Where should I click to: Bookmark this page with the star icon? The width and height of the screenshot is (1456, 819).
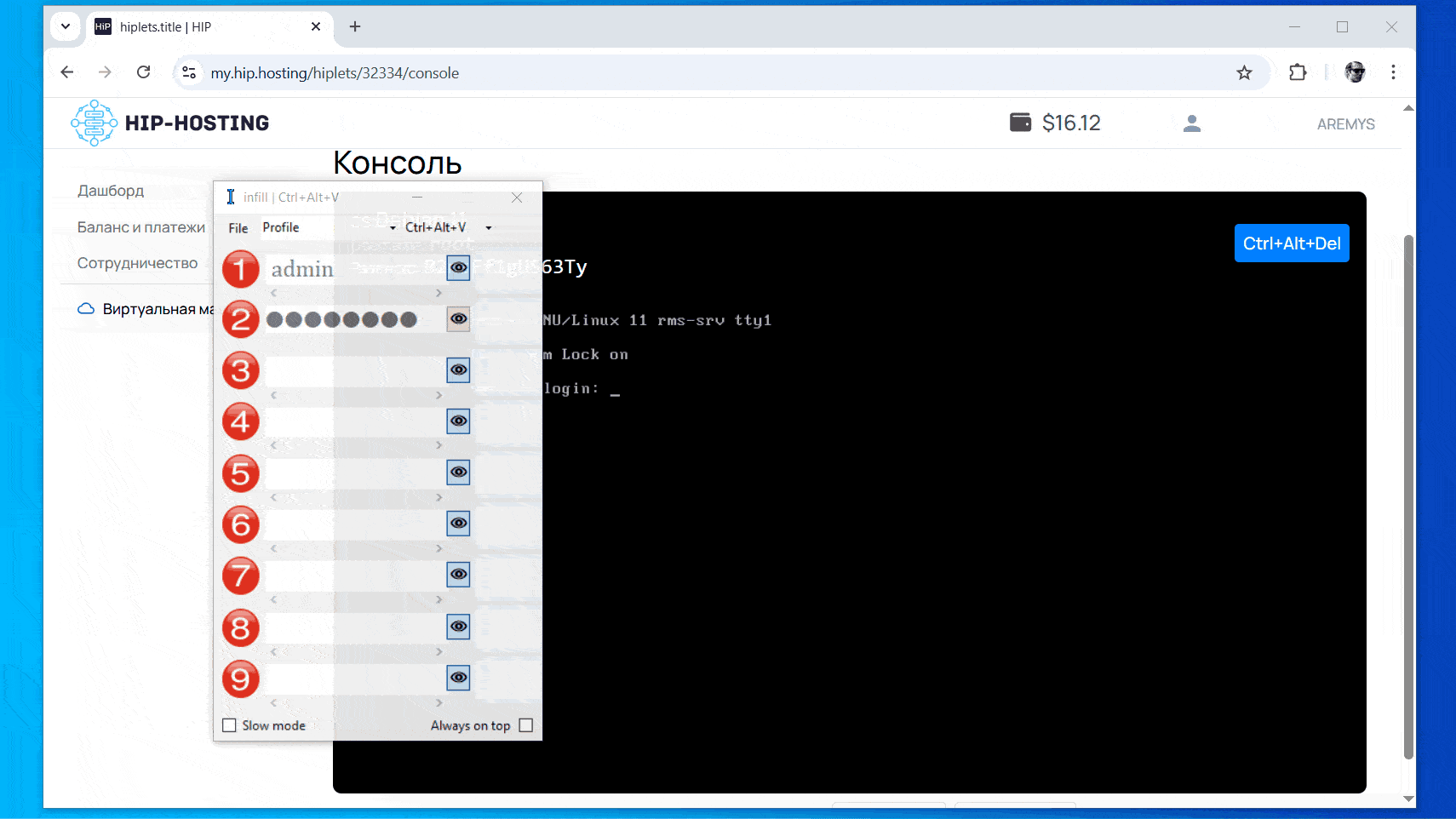click(x=1244, y=73)
